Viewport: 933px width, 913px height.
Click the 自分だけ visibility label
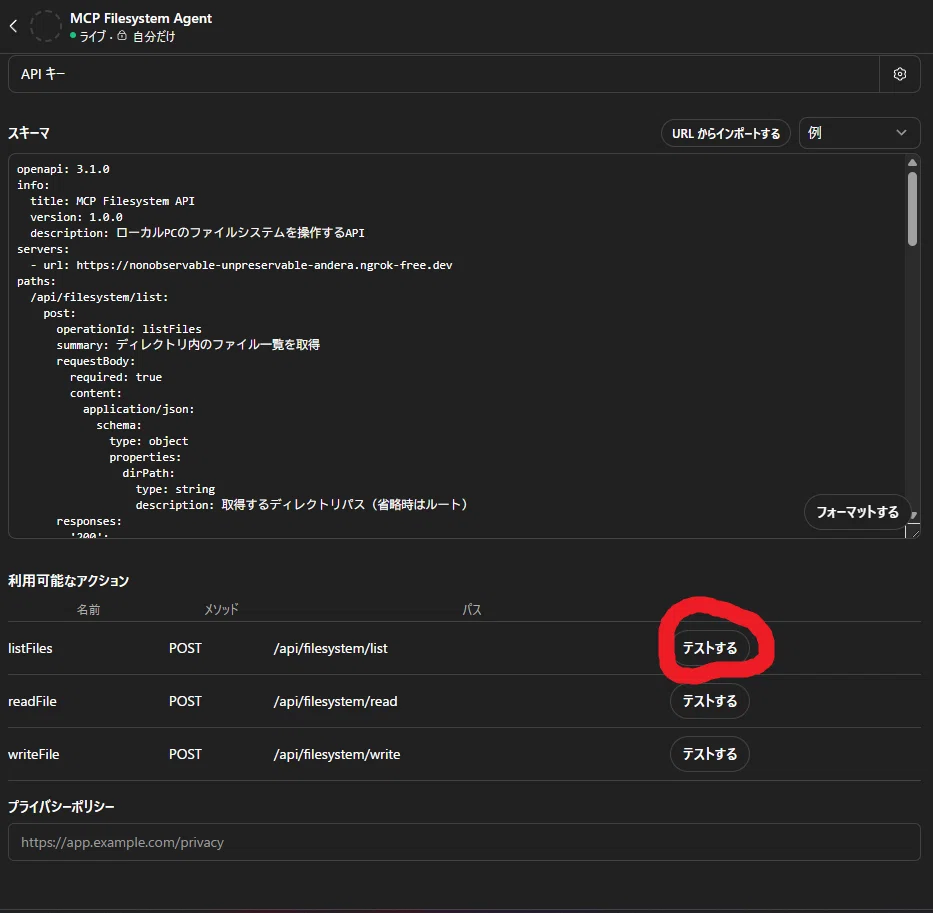(x=154, y=36)
